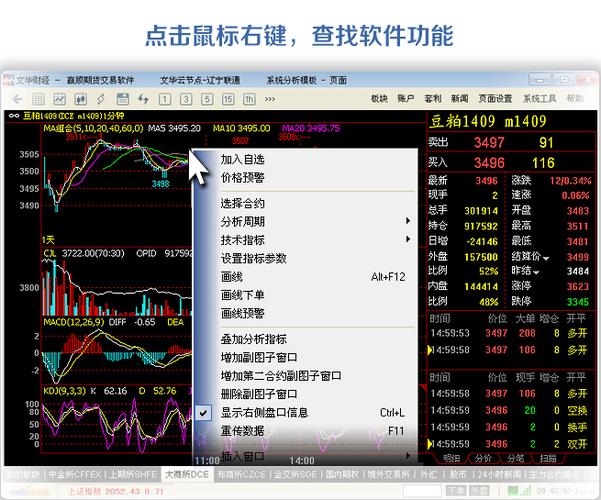The width and height of the screenshot is (601, 500).
Task: Open the 结算价 dropdown arrow
Action: click(x=545, y=258)
